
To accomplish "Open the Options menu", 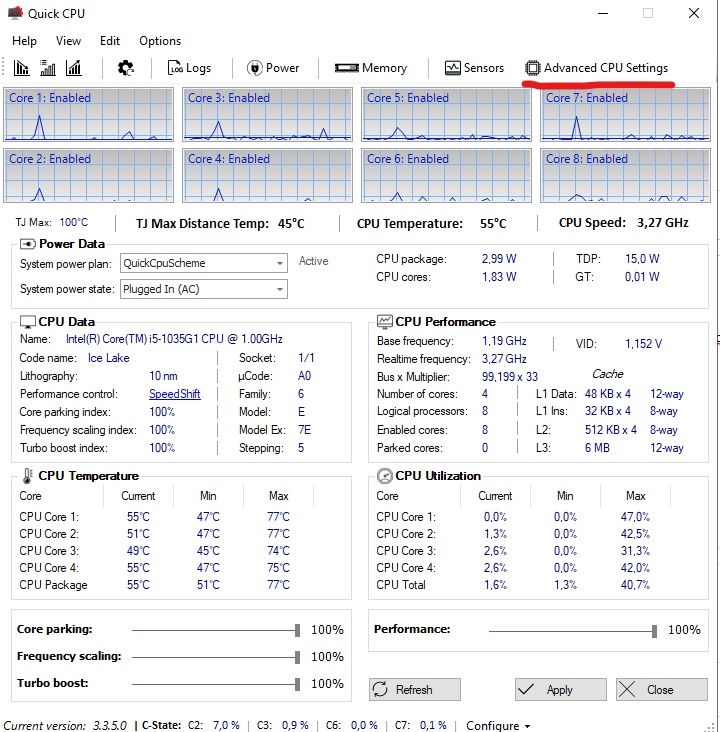I will (x=160, y=41).
